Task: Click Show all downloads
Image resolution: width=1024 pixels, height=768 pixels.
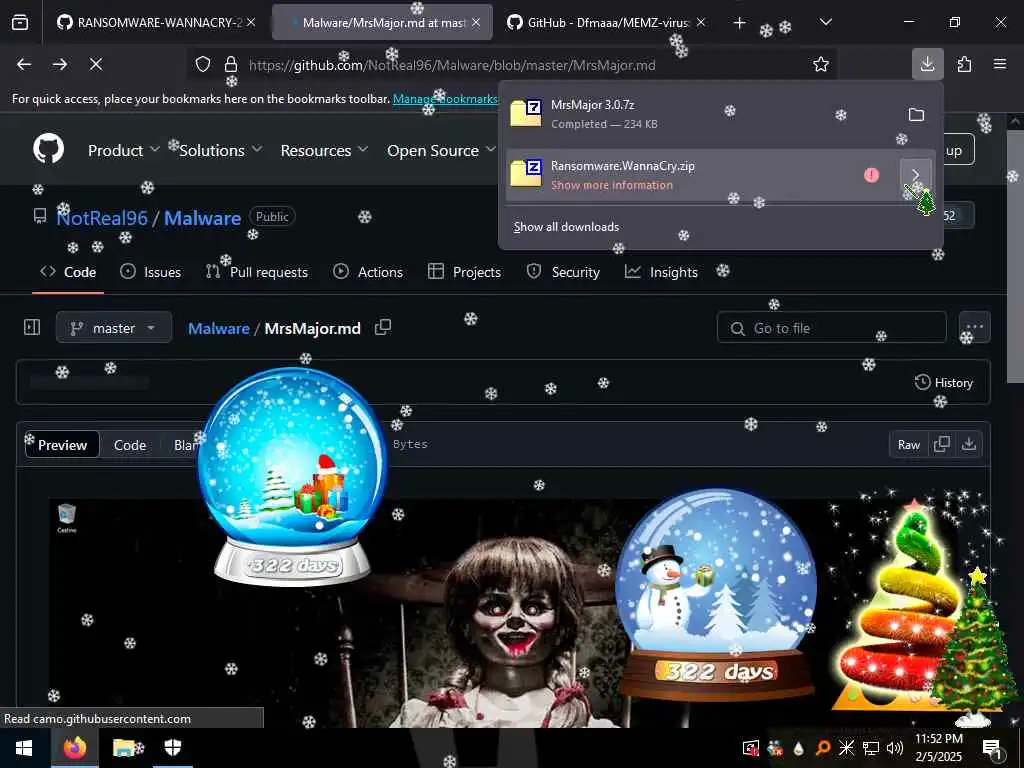Action: click(566, 227)
